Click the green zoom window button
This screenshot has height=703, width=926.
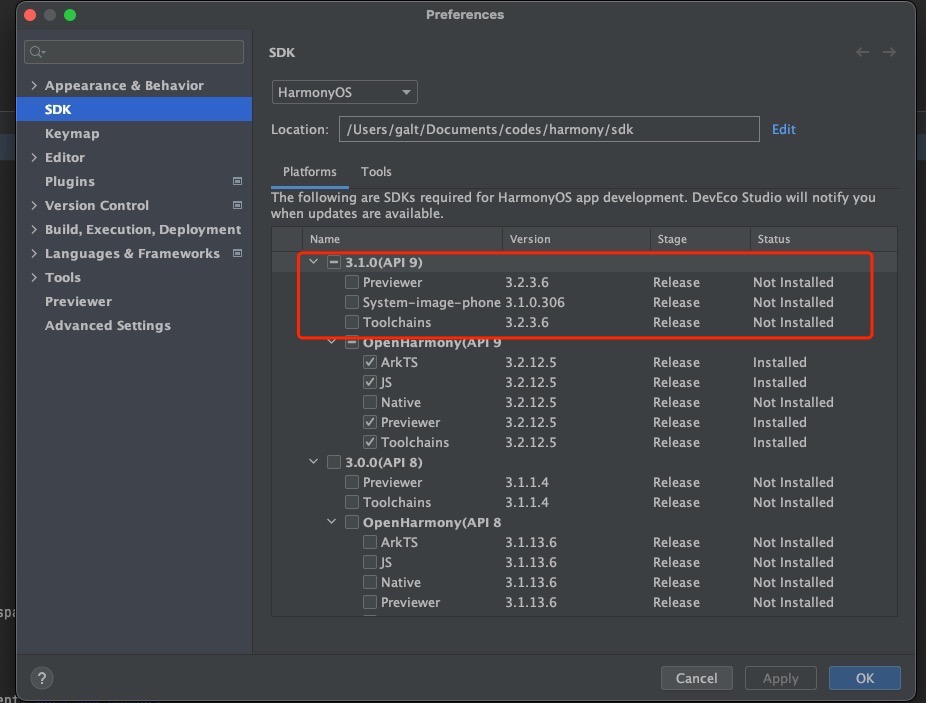[70, 15]
